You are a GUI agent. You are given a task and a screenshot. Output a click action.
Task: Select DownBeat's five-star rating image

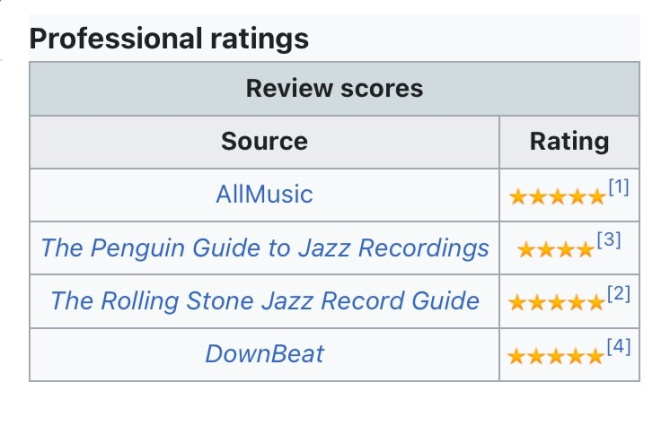pyautogui.click(x=555, y=356)
